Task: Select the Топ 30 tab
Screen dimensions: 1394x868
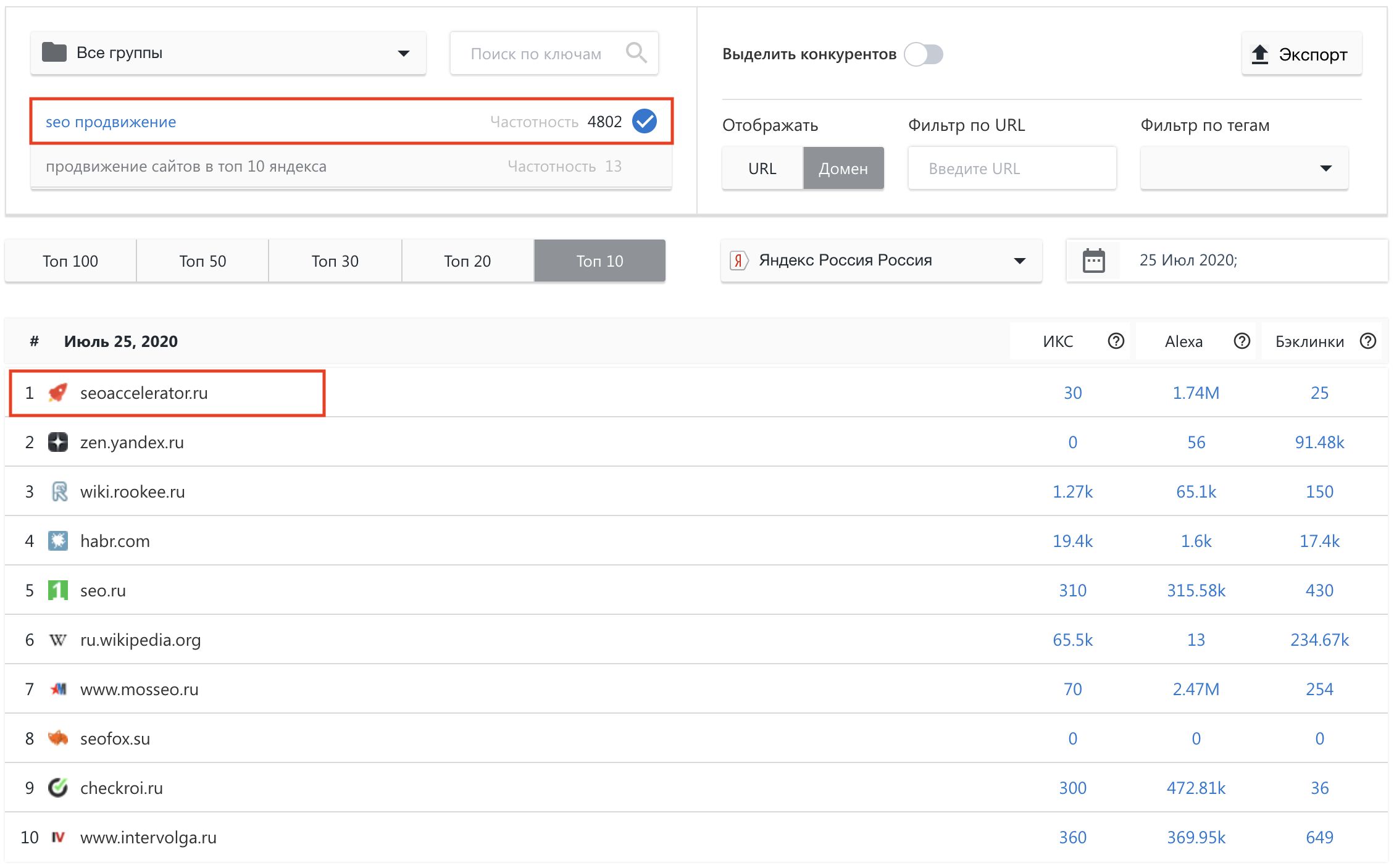Action: click(x=335, y=261)
